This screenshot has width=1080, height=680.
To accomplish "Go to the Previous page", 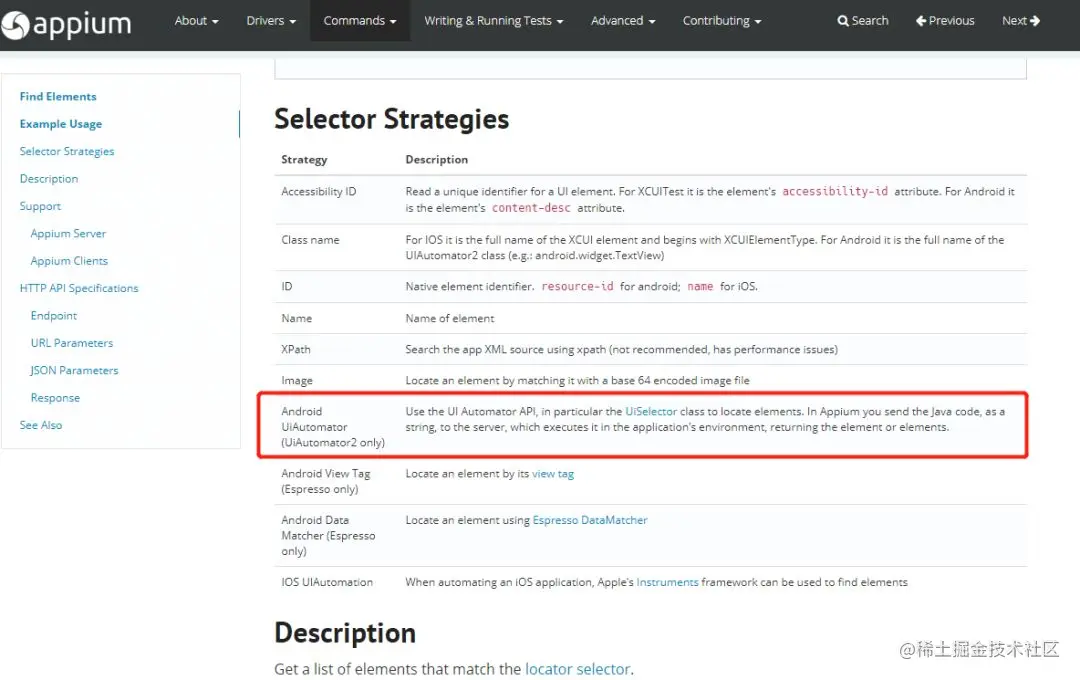I will (x=945, y=21).
